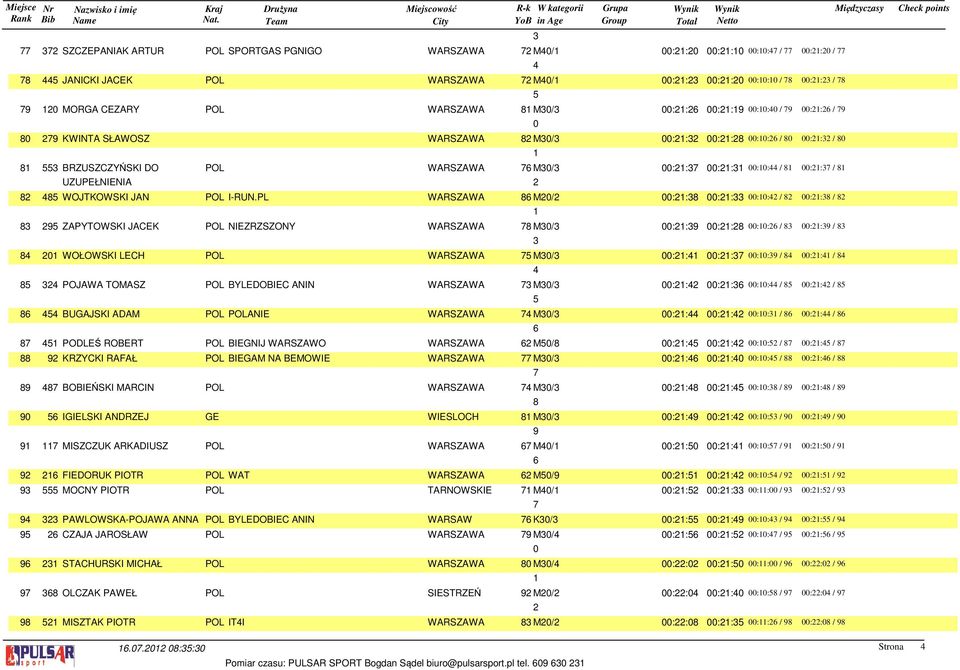
Task: Click the name BOBIEŃSKI MARCIN
Action: click(x=108, y=388)
